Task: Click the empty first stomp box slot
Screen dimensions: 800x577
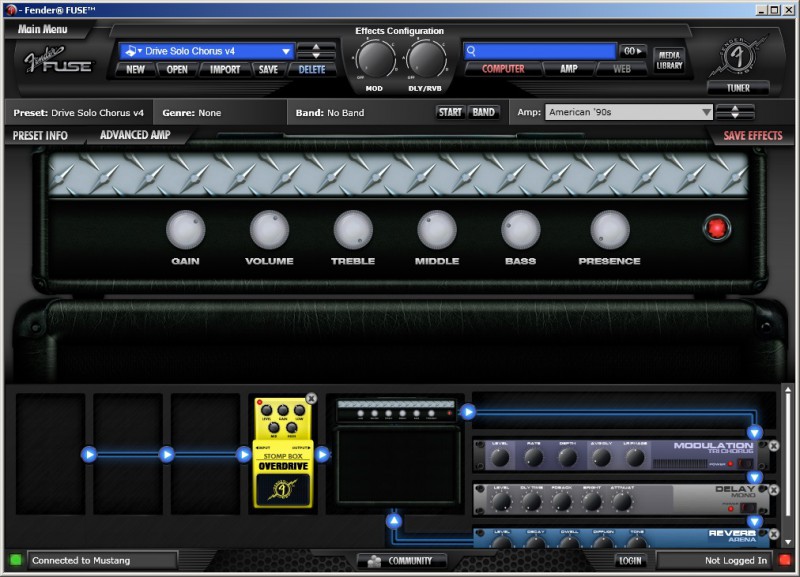Action: pos(50,454)
